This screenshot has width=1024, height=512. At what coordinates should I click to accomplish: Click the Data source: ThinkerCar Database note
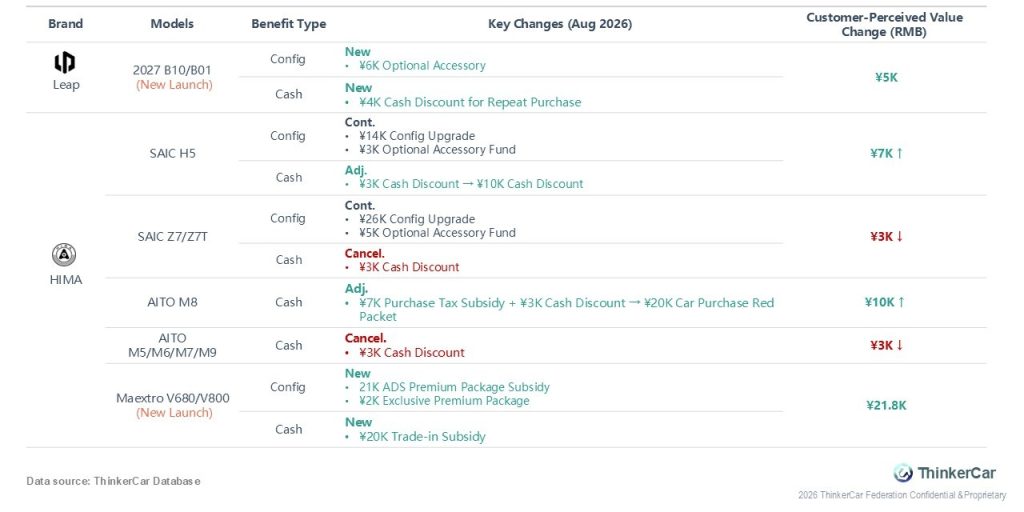click(113, 481)
